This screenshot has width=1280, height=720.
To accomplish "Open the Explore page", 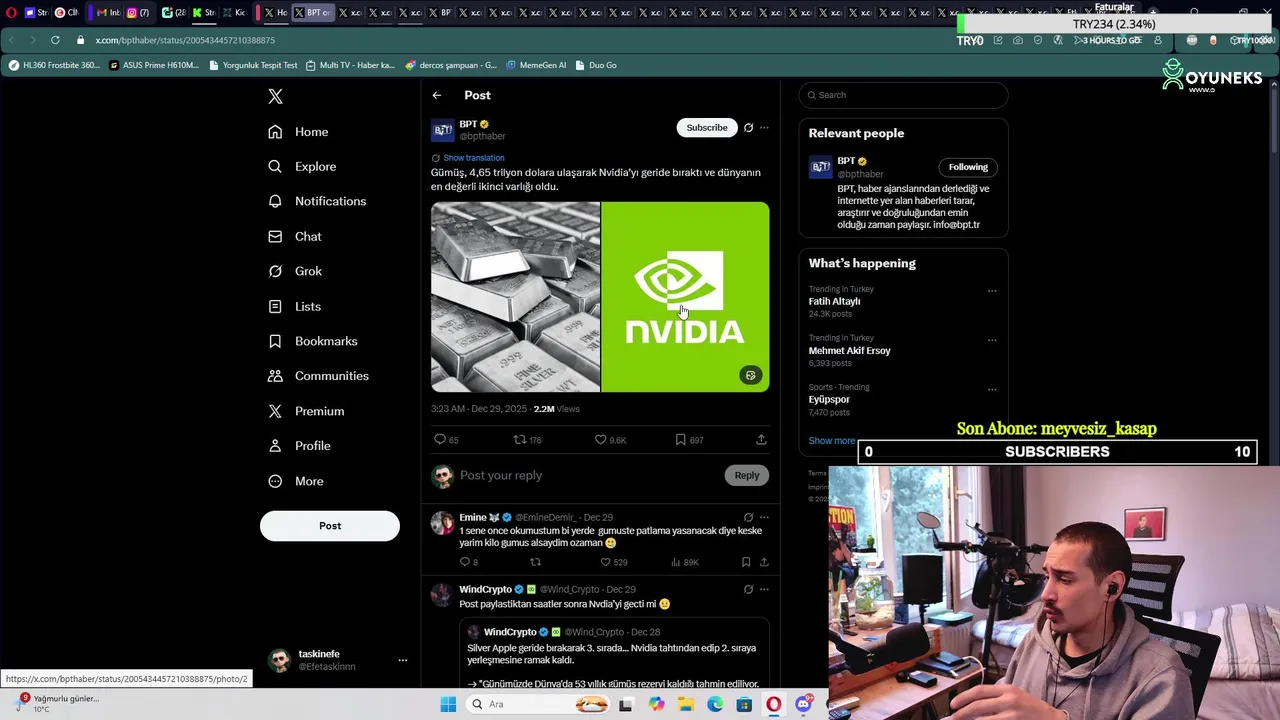I will click(x=302, y=167).
